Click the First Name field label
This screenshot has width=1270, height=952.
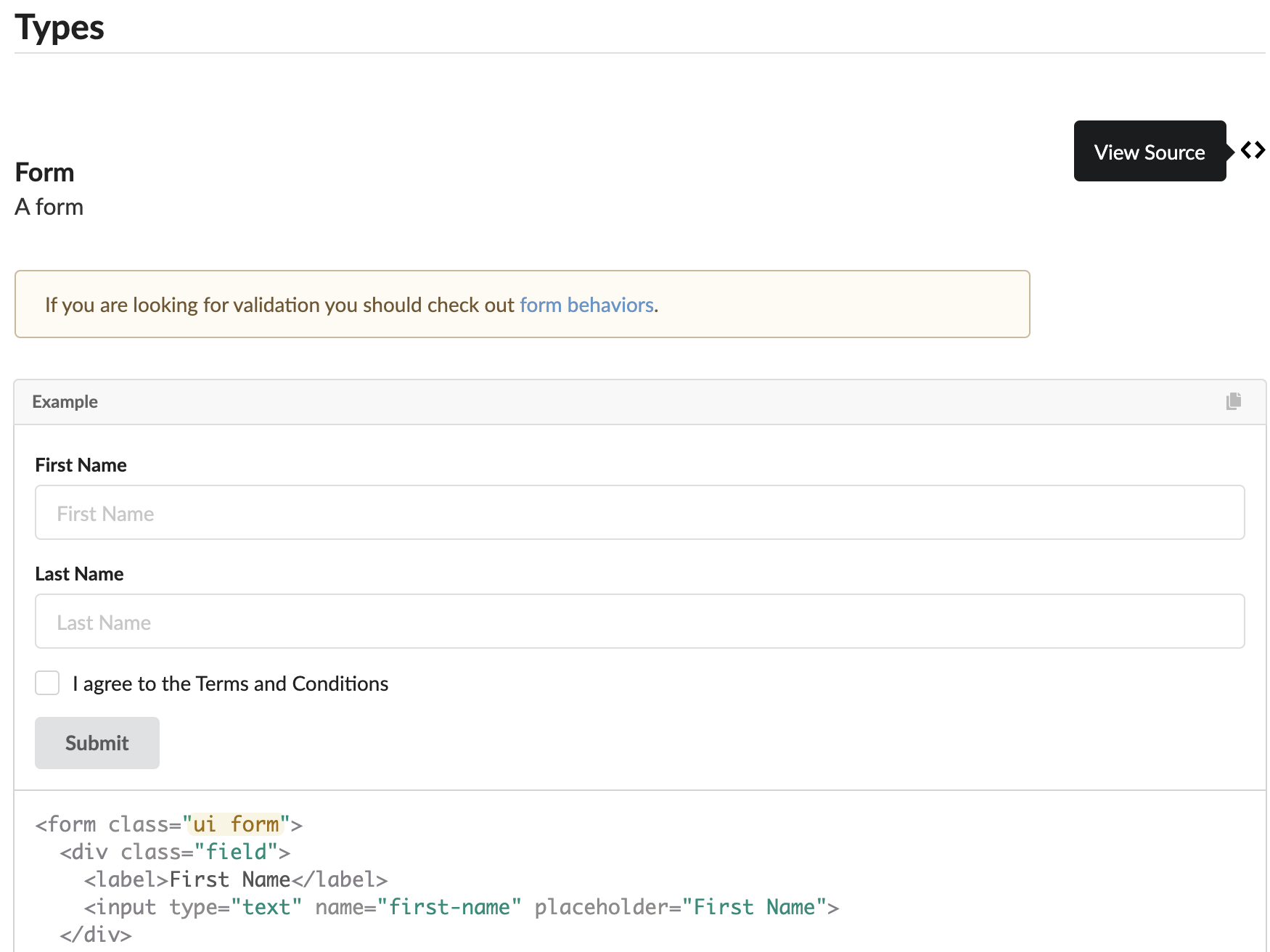point(81,465)
